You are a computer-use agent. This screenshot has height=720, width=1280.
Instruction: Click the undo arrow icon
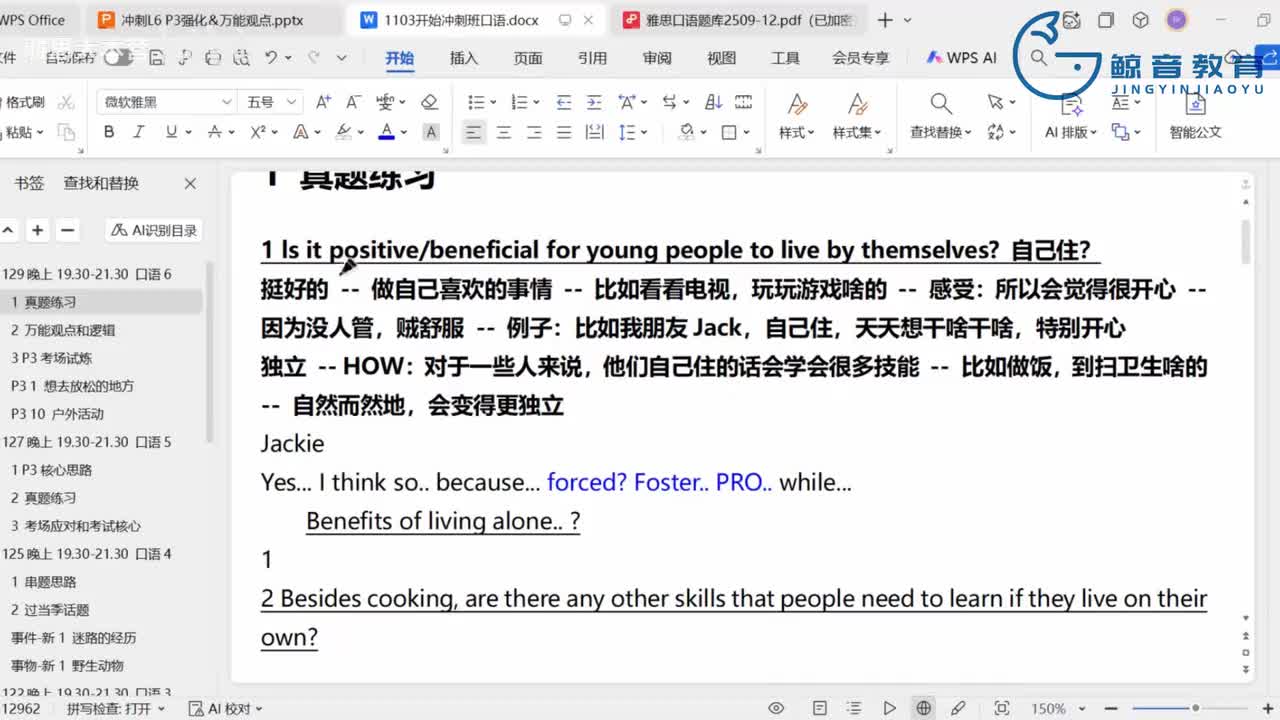click(x=271, y=58)
